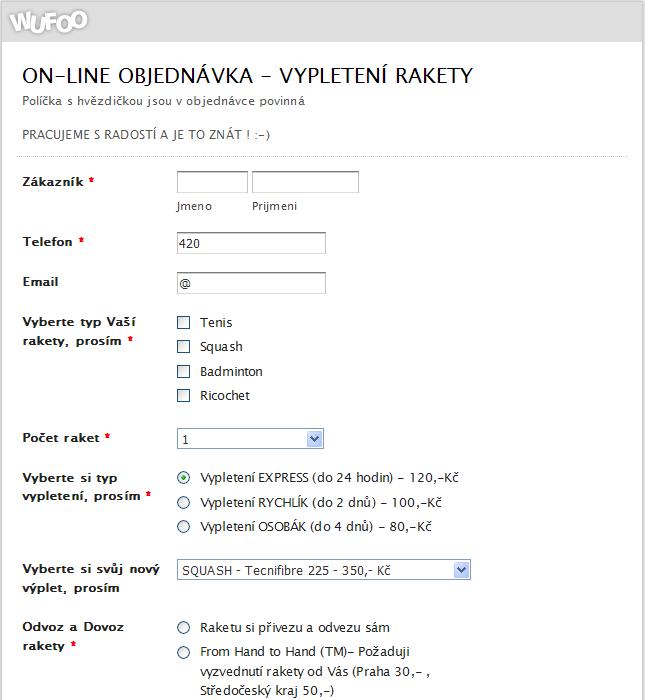The height and width of the screenshot is (700, 645).
Task: Expand the new string selection dropdown
Action: tap(323, 570)
